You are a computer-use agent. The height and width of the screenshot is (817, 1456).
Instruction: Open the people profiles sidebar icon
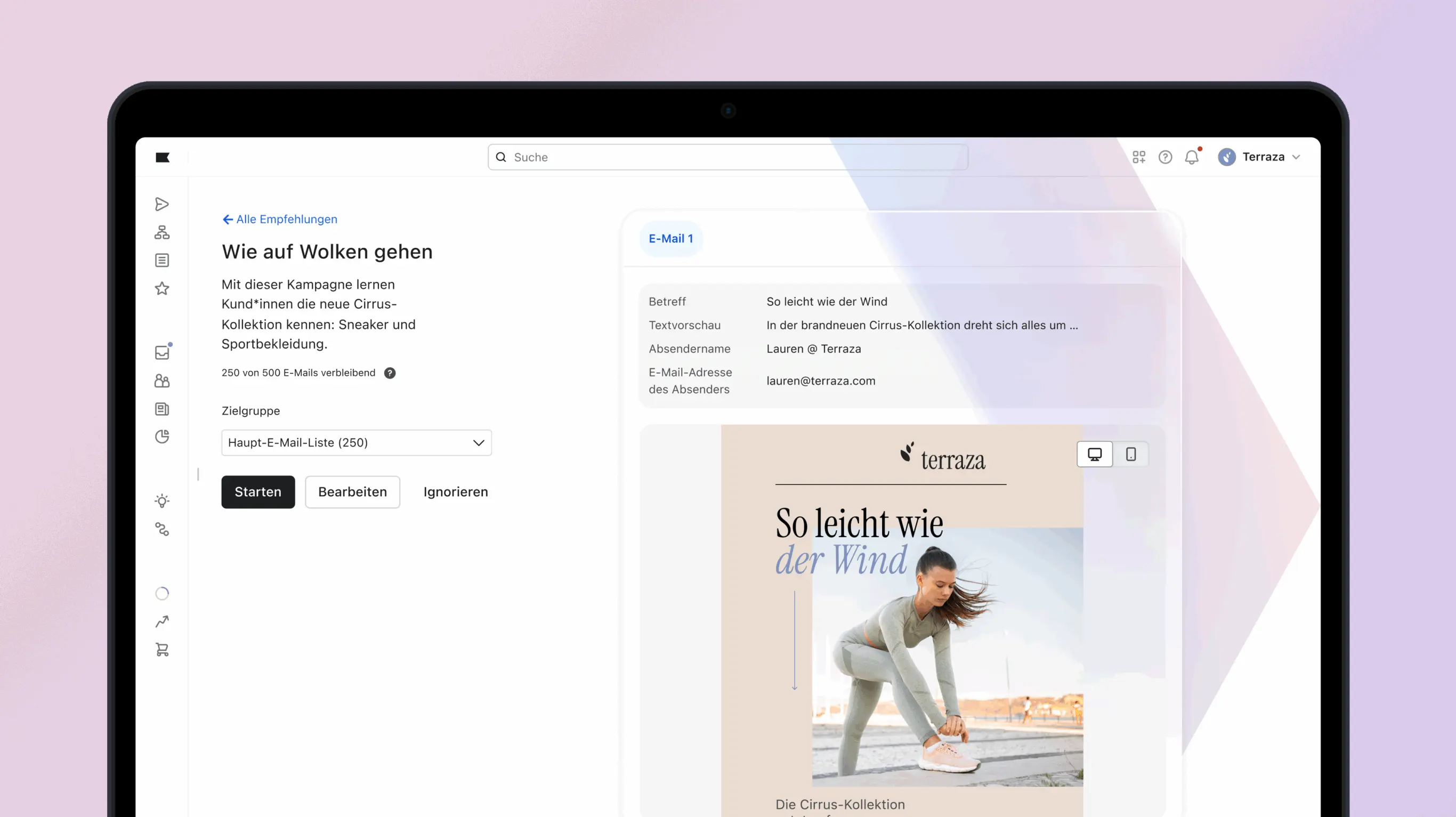tap(161, 381)
